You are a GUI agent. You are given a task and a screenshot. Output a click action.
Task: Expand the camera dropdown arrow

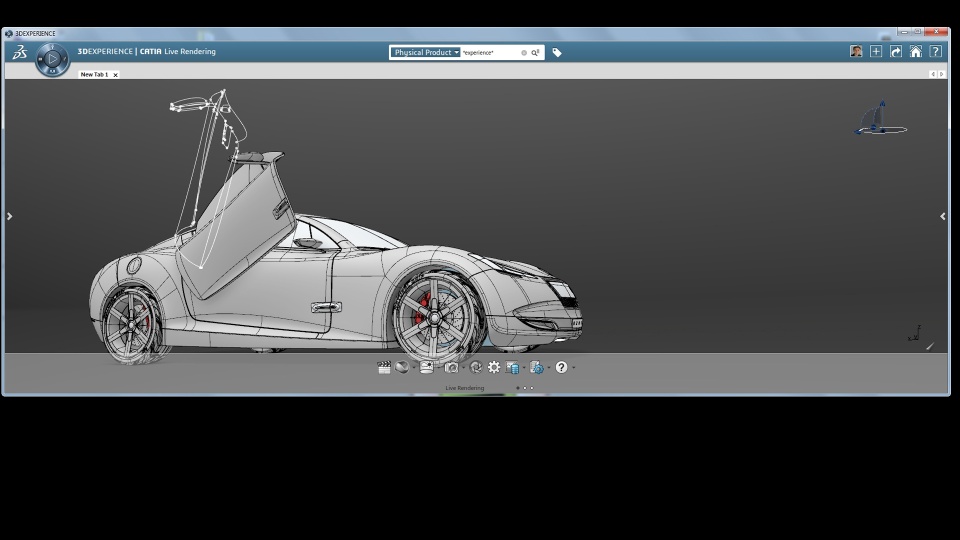tap(463, 368)
